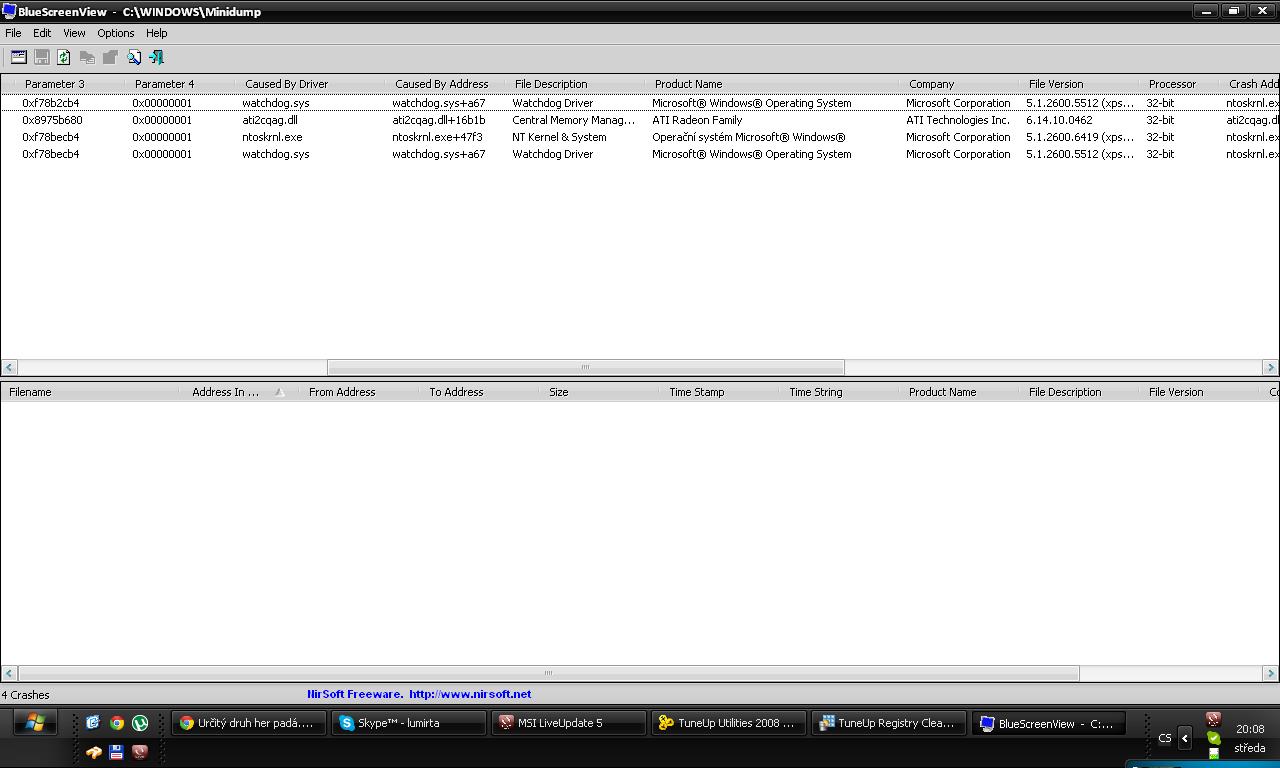The image size is (1280, 768).
Task: Sort lower pane by From Address column
Action: [x=361, y=392]
